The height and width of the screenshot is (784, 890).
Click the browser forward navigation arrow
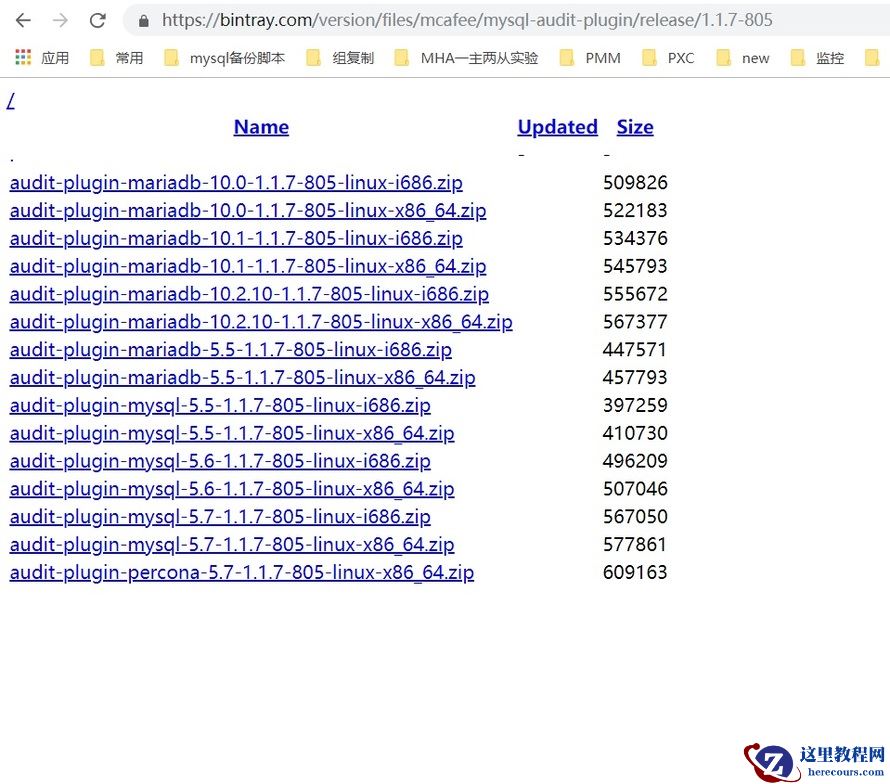click(x=60, y=19)
